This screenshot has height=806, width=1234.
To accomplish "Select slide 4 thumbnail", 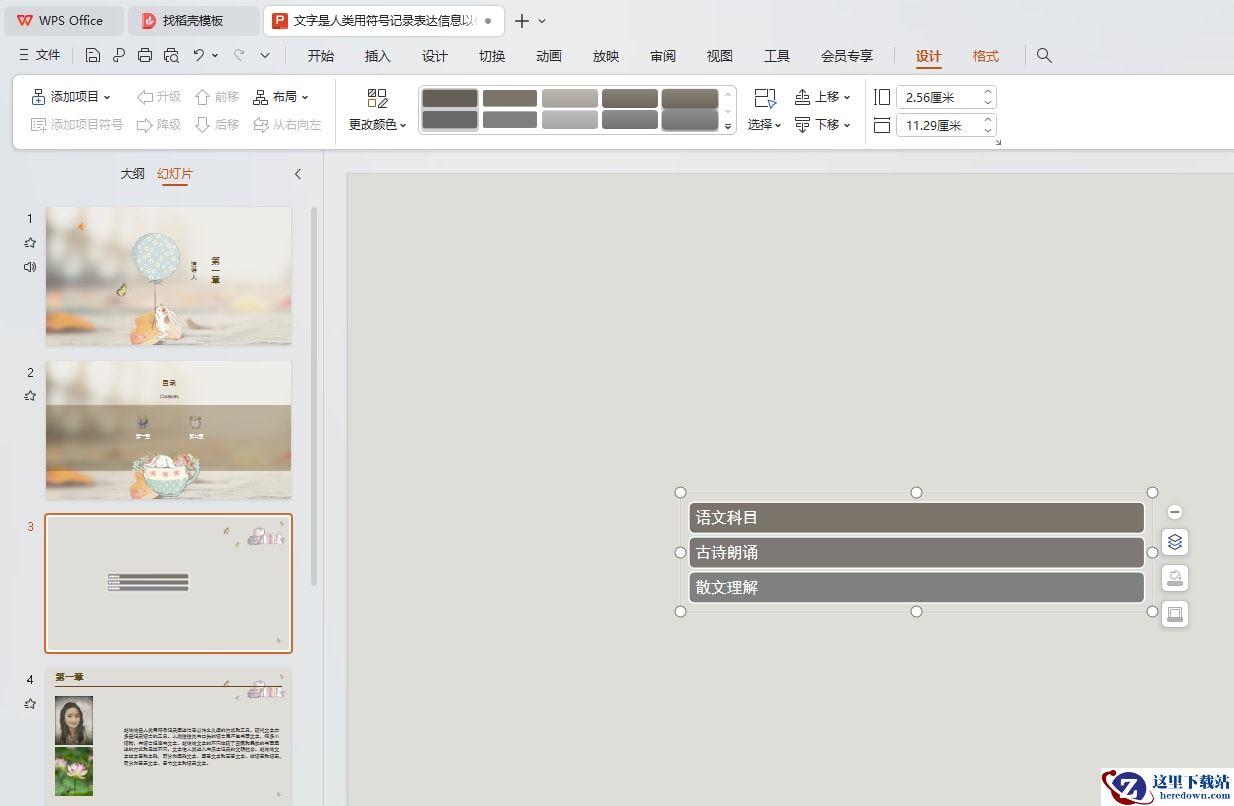I will pyautogui.click(x=169, y=737).
